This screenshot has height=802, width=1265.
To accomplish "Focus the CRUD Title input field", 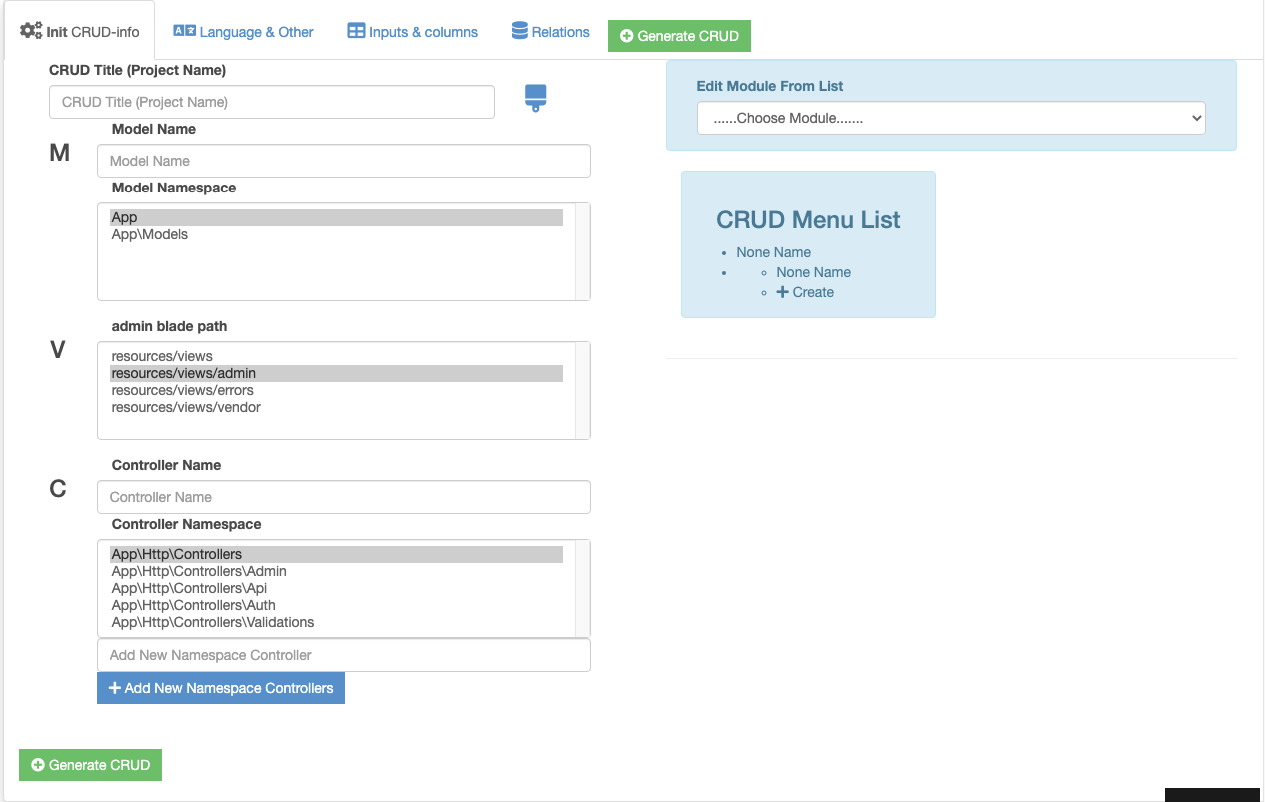I will coord(271,102).
